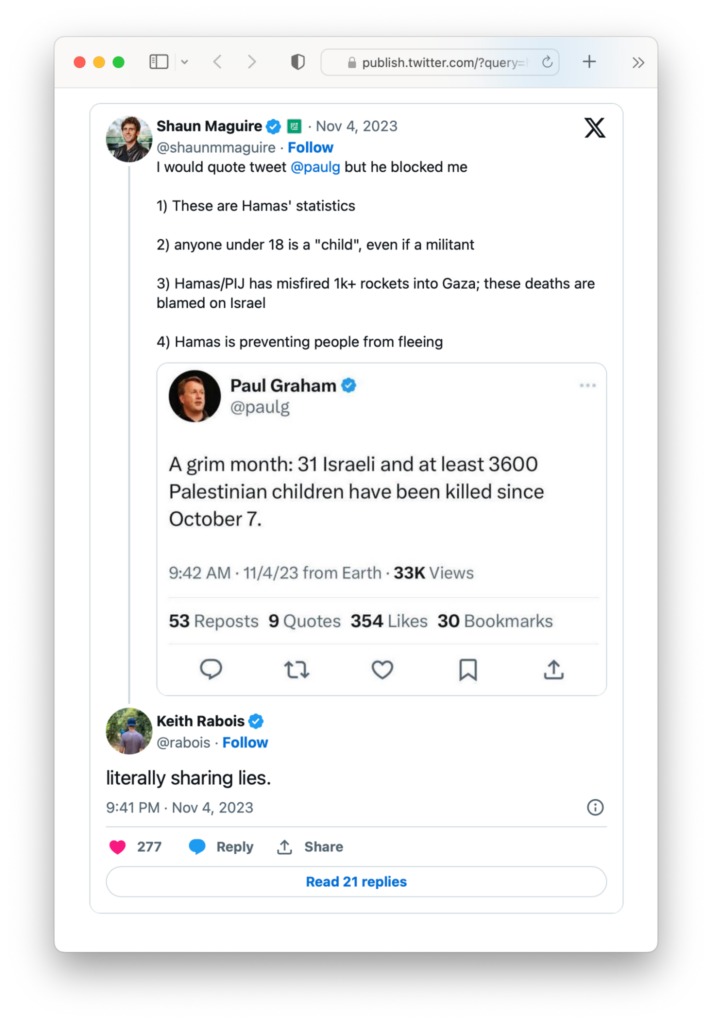Click Safari's privacy shield icon
Image resolution: width=712 pixels, height=1024 pixels.
(297, 61)
